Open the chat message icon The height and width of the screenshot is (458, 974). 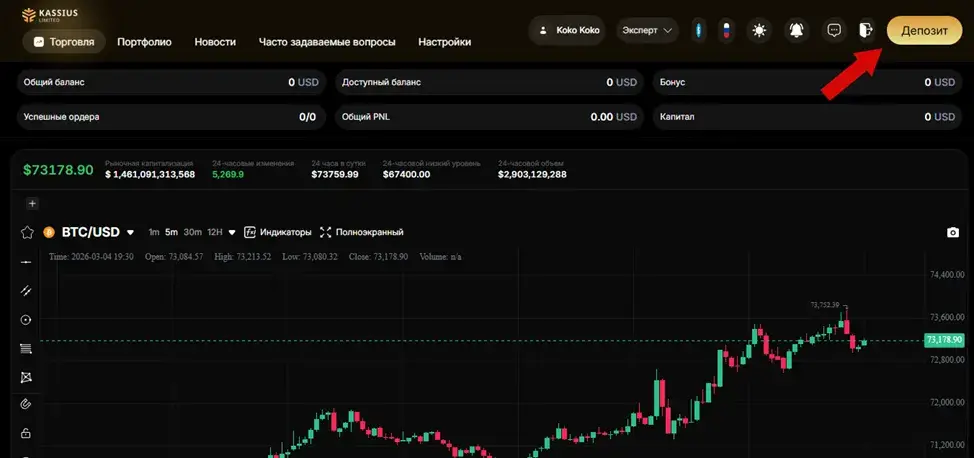[834, 30]
